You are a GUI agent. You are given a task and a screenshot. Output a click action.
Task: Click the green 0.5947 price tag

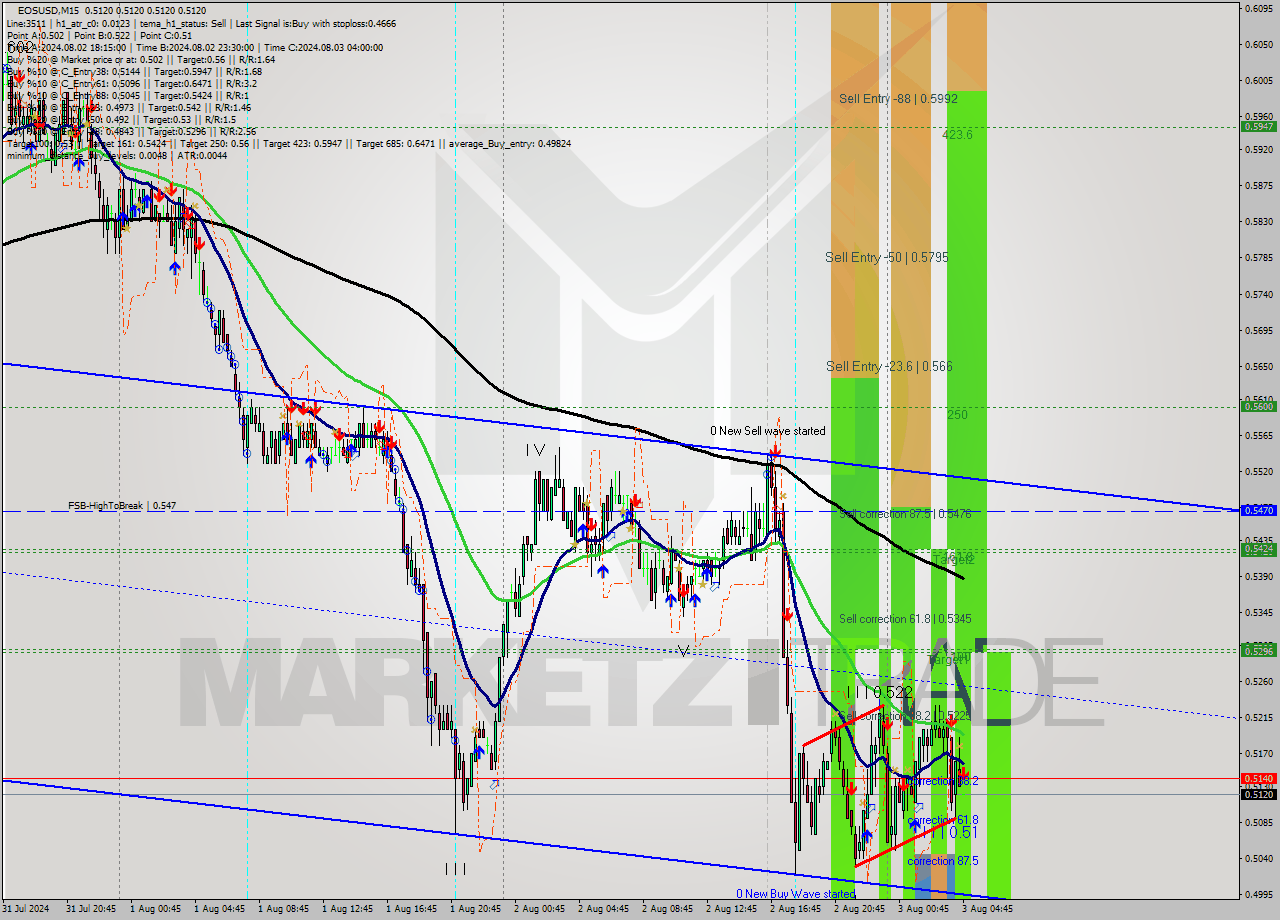1258,126
